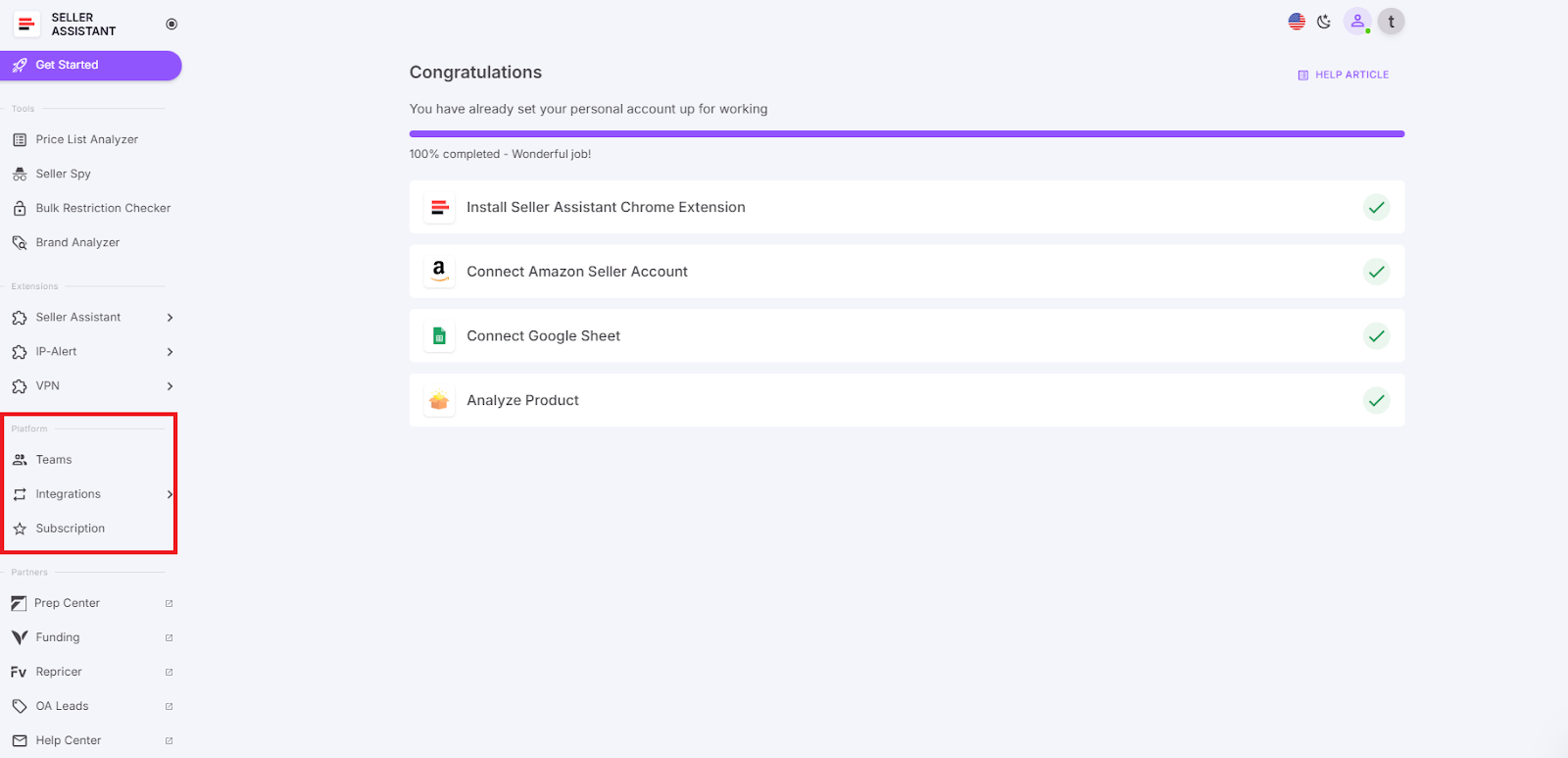The height and width of the screenshot is (758, 1568).
Task: Click the Google Sheet icon
Action: 439,336
